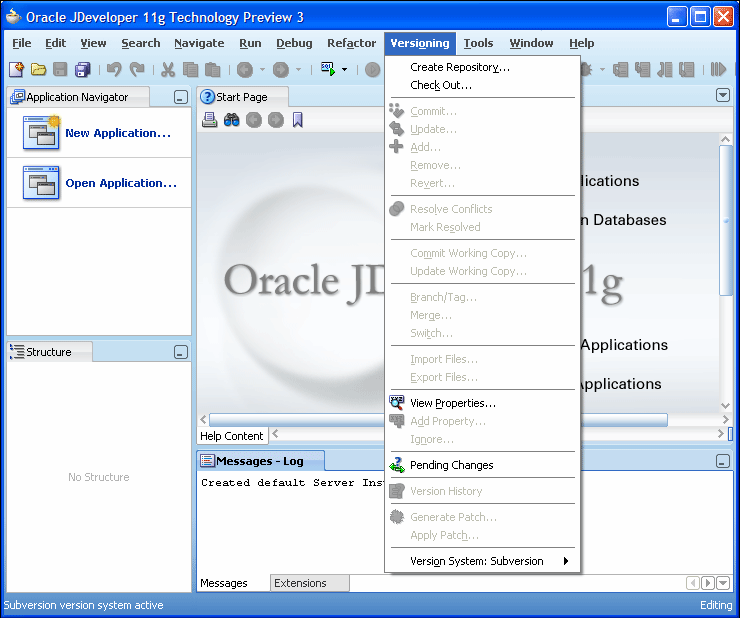Click the Start Page forward navigation icon

point(276,120)
